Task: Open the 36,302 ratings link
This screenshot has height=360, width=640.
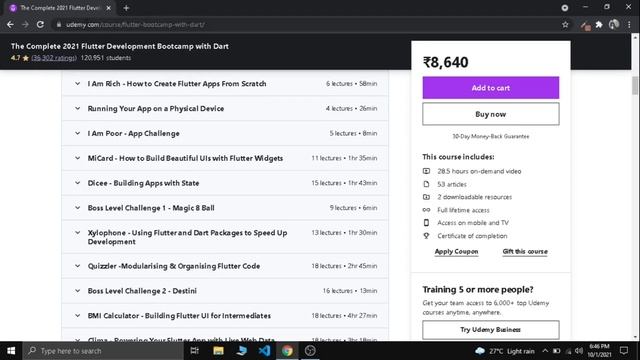Action: point(54,58)
